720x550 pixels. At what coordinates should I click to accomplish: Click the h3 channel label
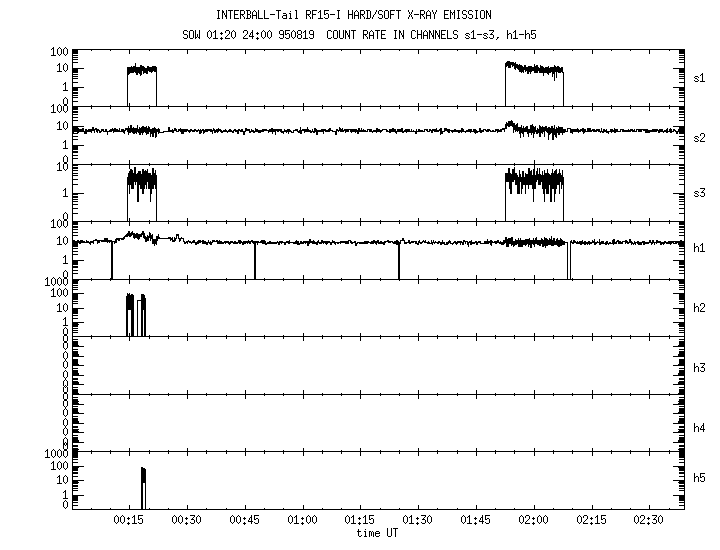click(x=700, y=368)
